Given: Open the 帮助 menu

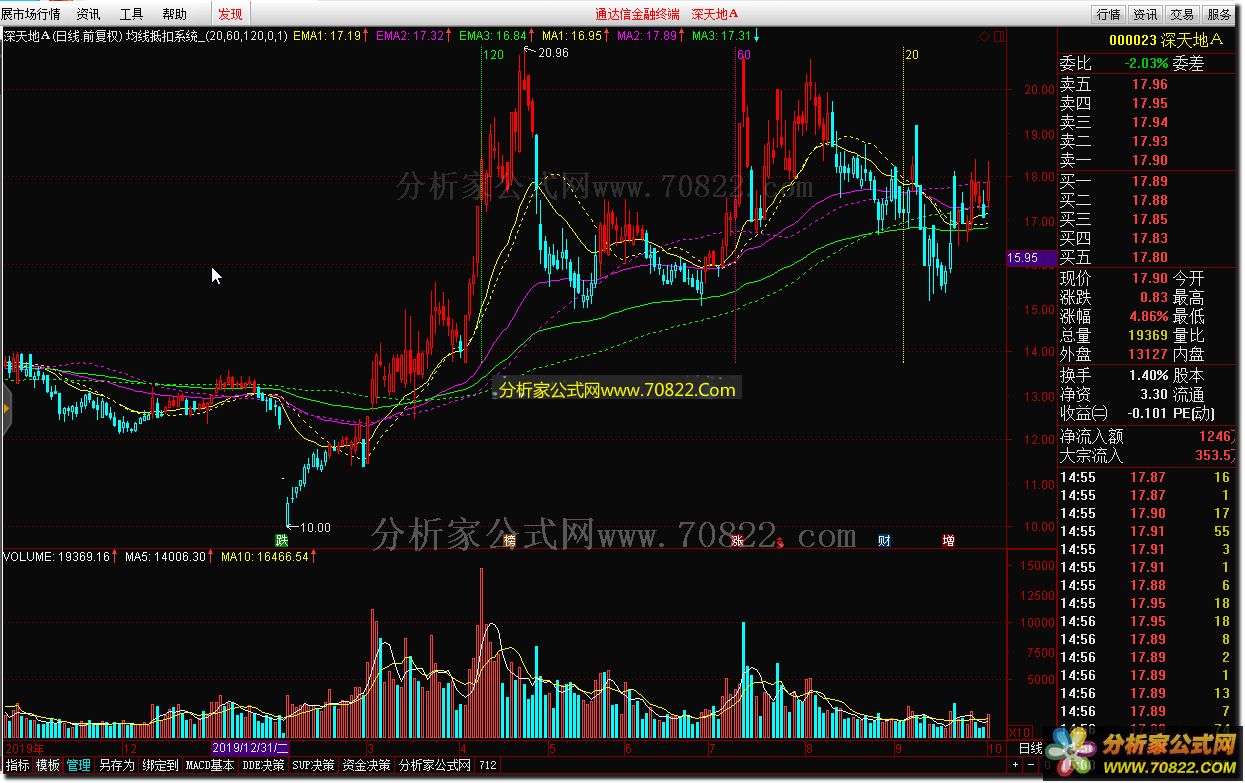Looking at the screenshot, I should click(x=174, y=14).
